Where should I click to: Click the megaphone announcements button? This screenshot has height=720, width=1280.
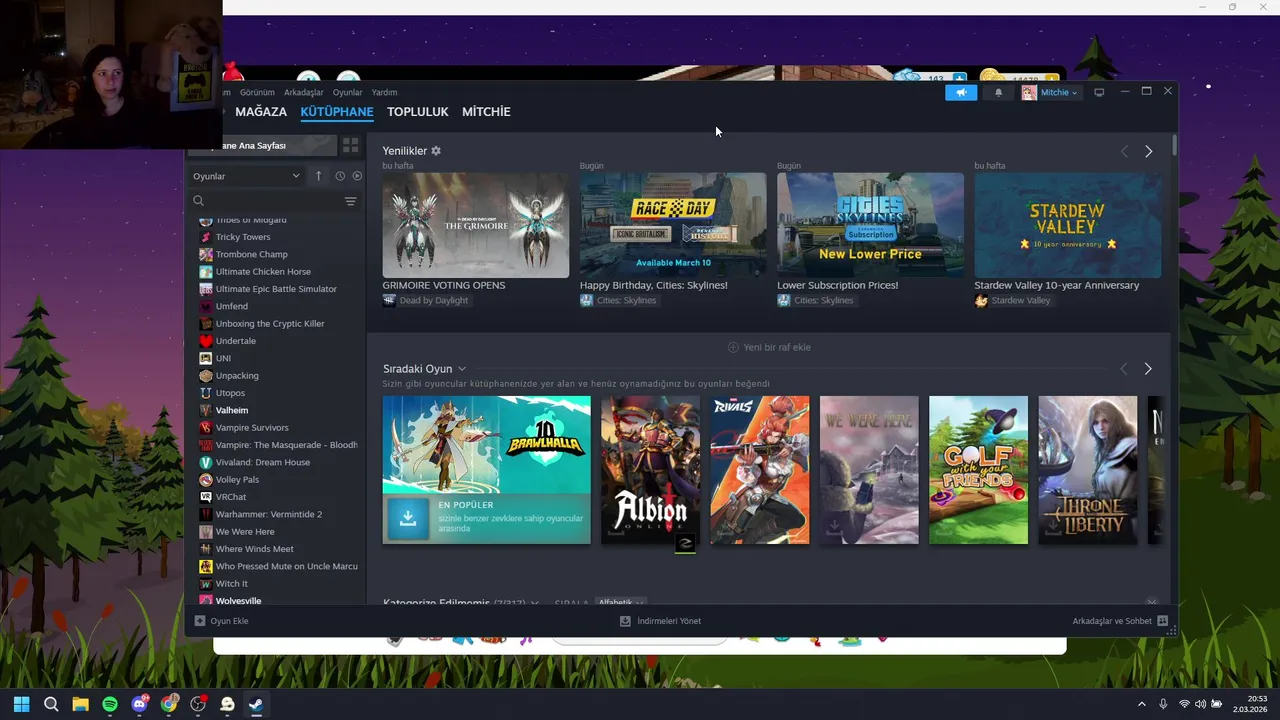[961, 92]
